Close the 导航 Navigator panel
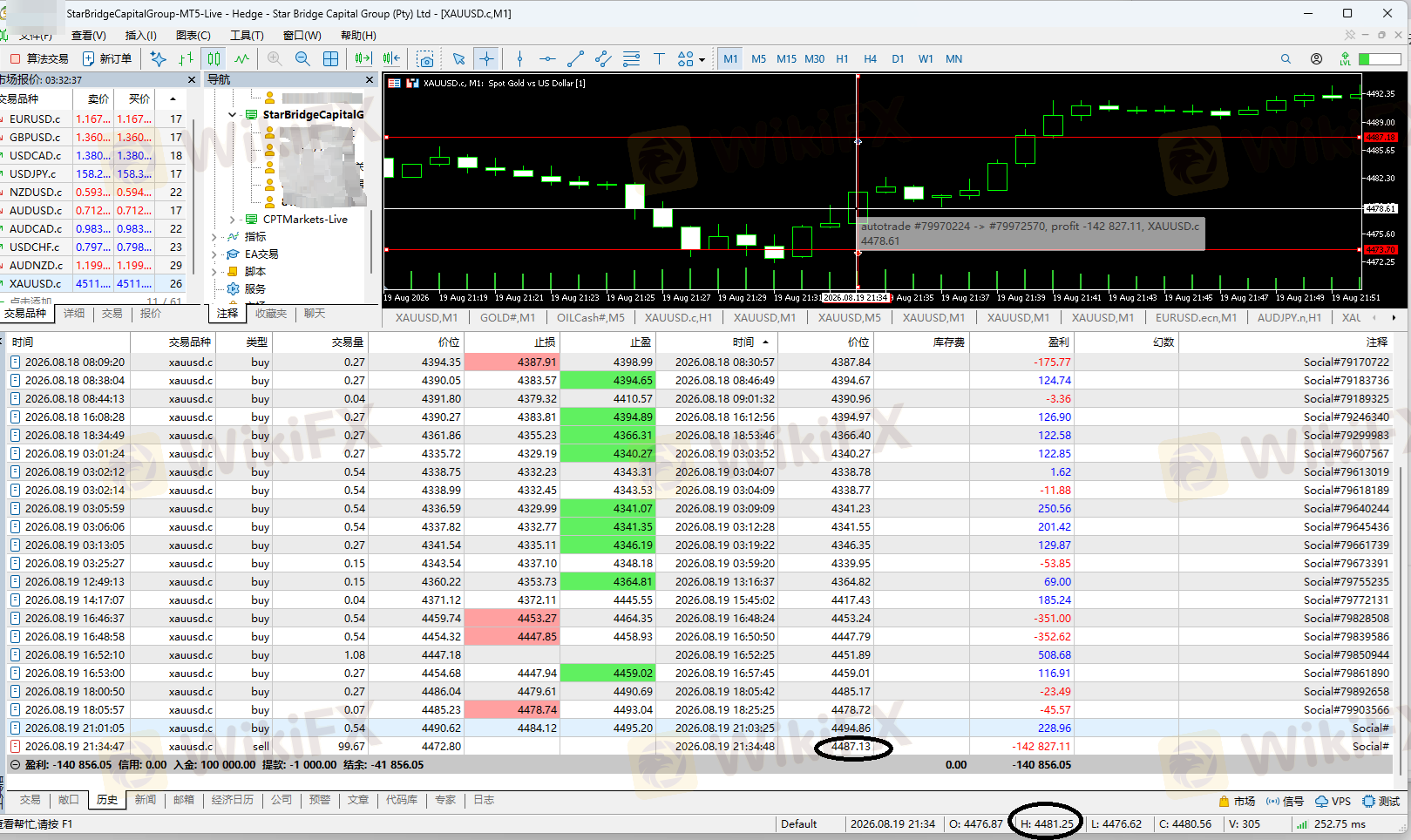Viewport: 1411px width, 840px height. 370,79
